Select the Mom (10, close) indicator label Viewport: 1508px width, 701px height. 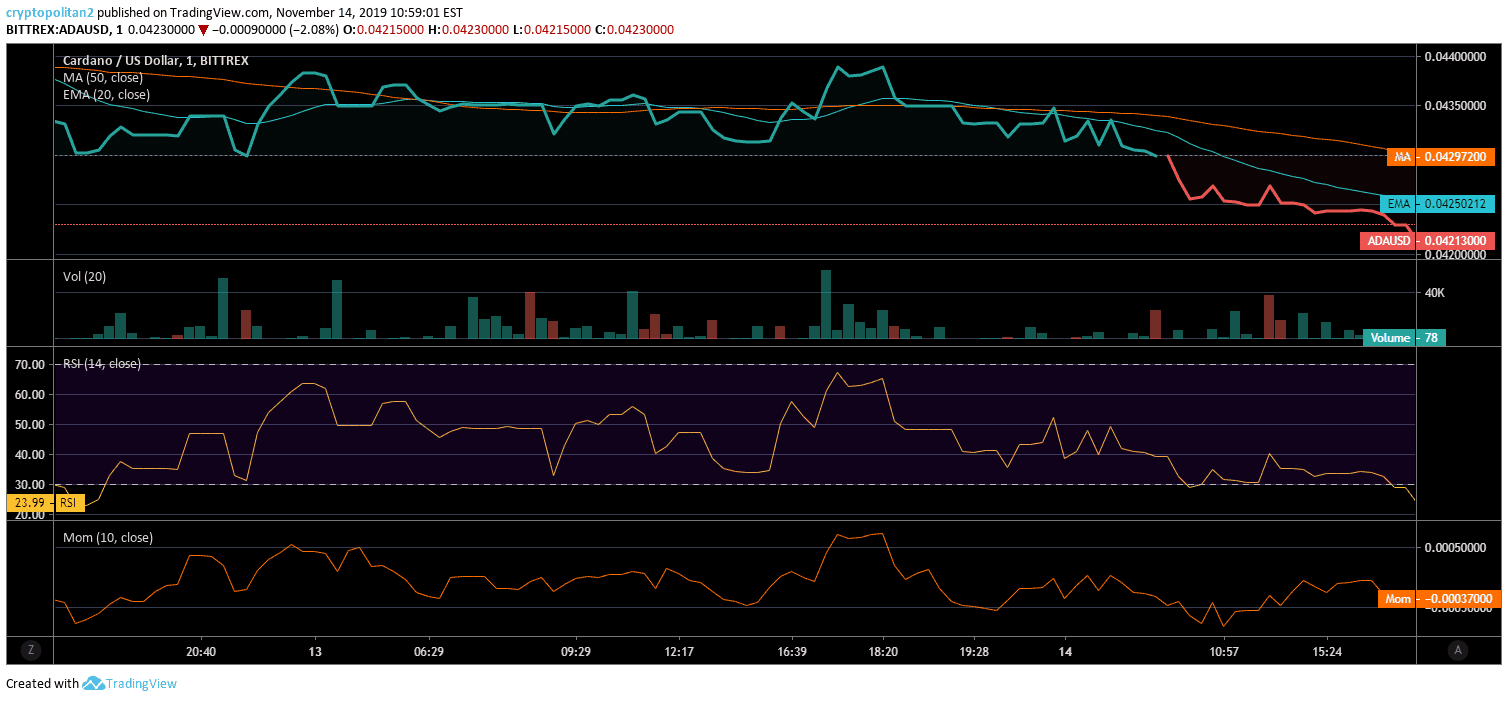[108, 538]
